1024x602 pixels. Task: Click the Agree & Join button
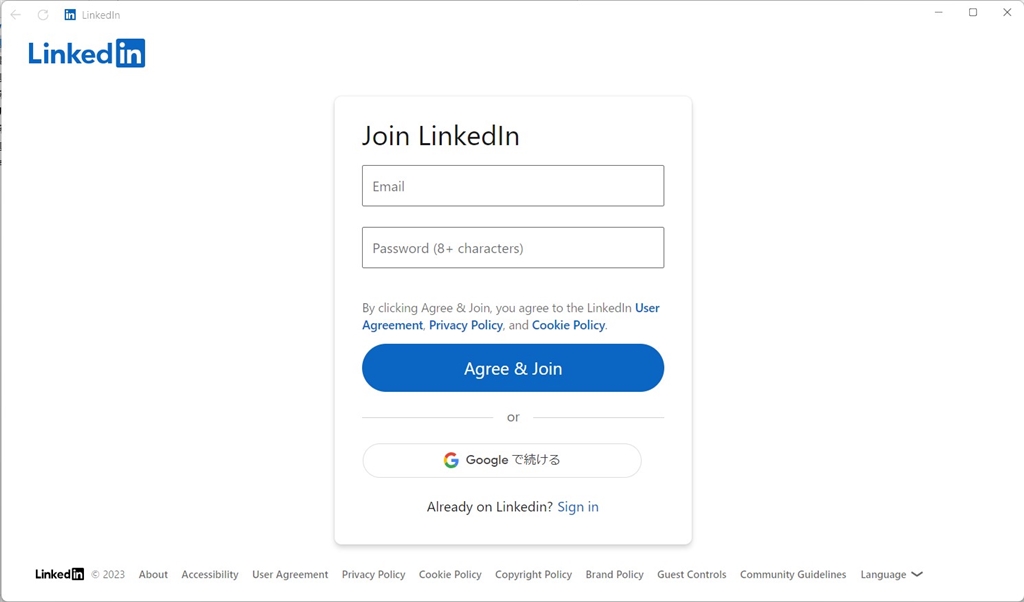513,368
